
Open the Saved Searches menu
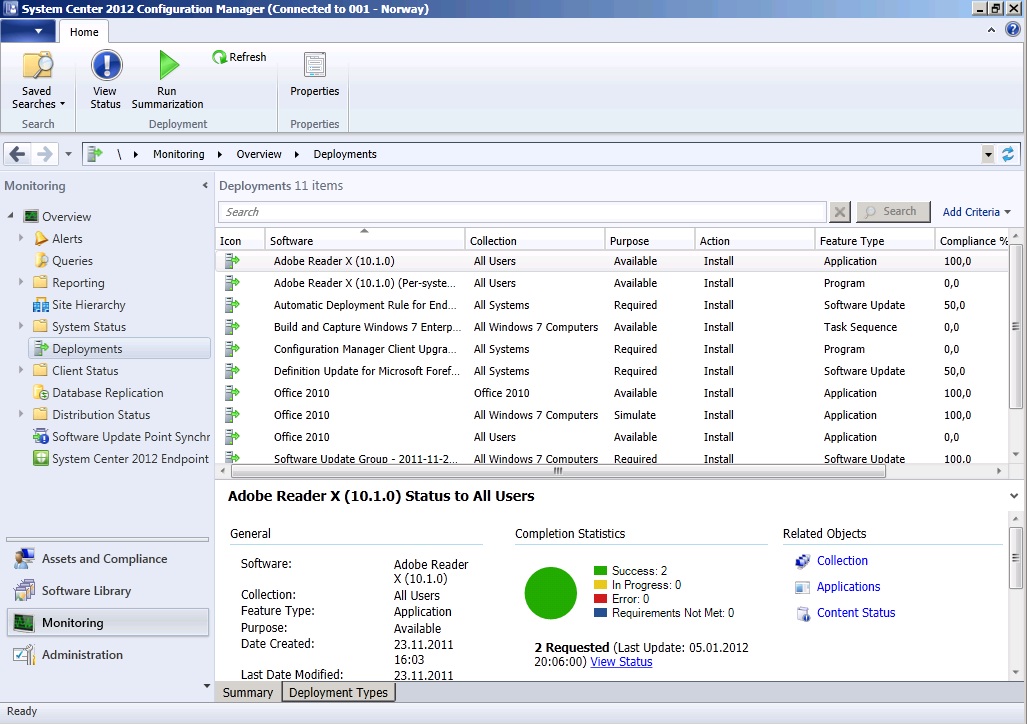[x=38, y=80]
